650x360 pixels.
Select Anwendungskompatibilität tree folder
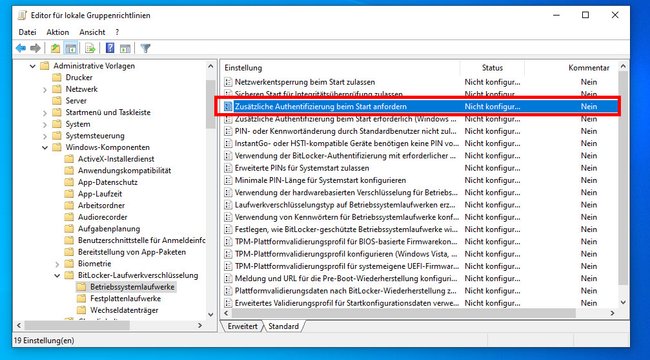point(124,170)
